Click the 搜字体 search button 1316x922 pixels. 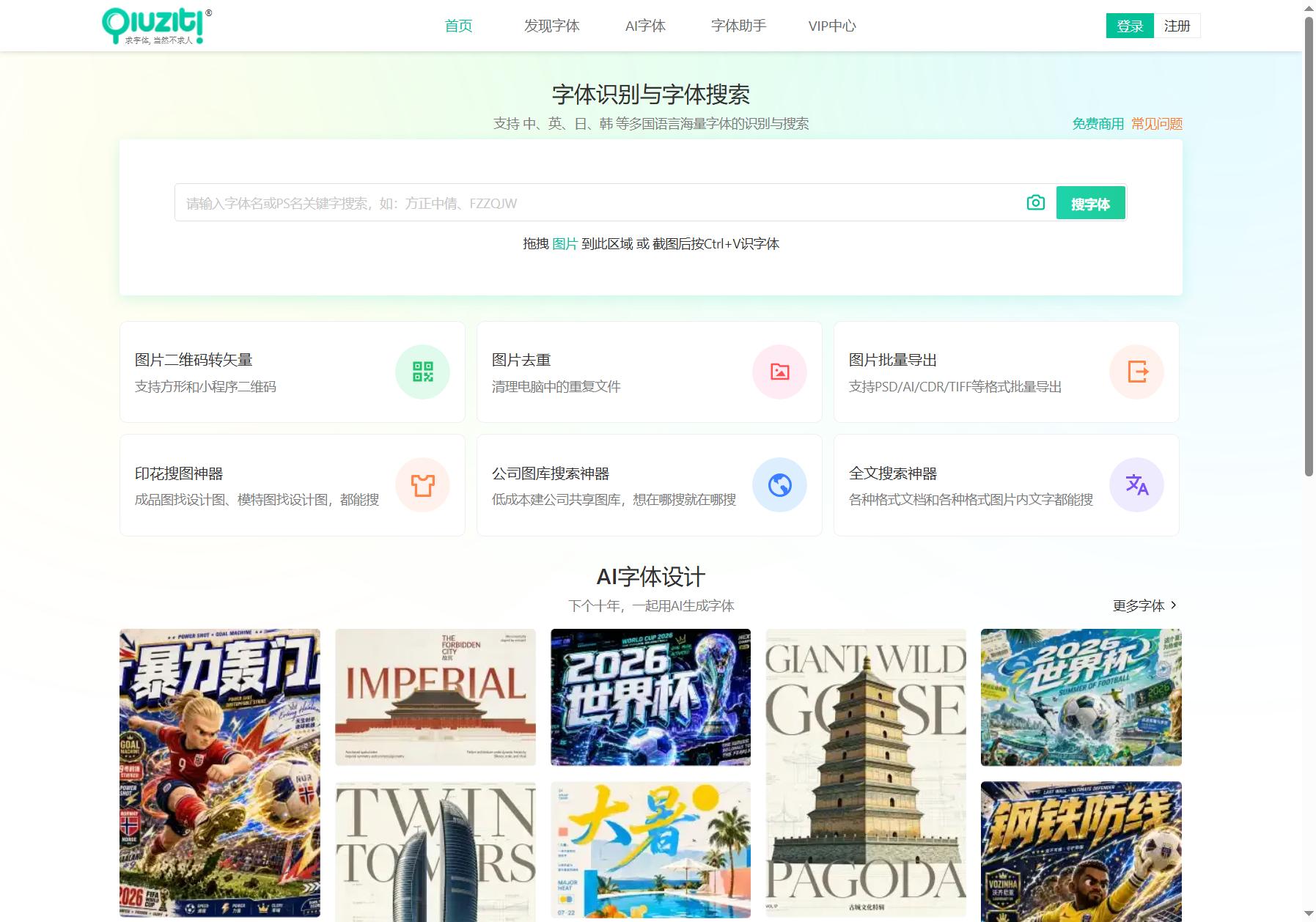pos(1090,203)
